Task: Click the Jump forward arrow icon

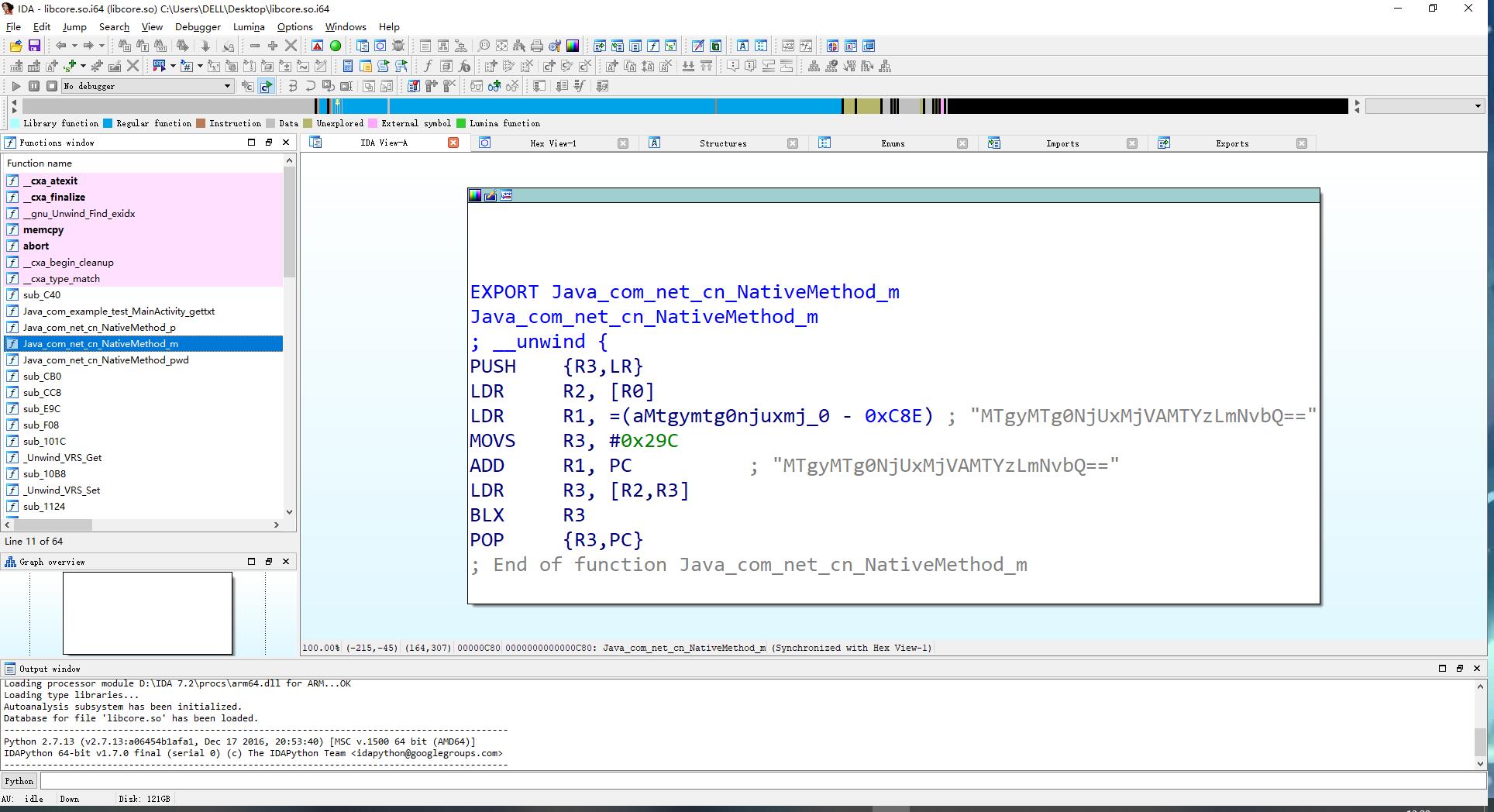Action: [88, 46]
